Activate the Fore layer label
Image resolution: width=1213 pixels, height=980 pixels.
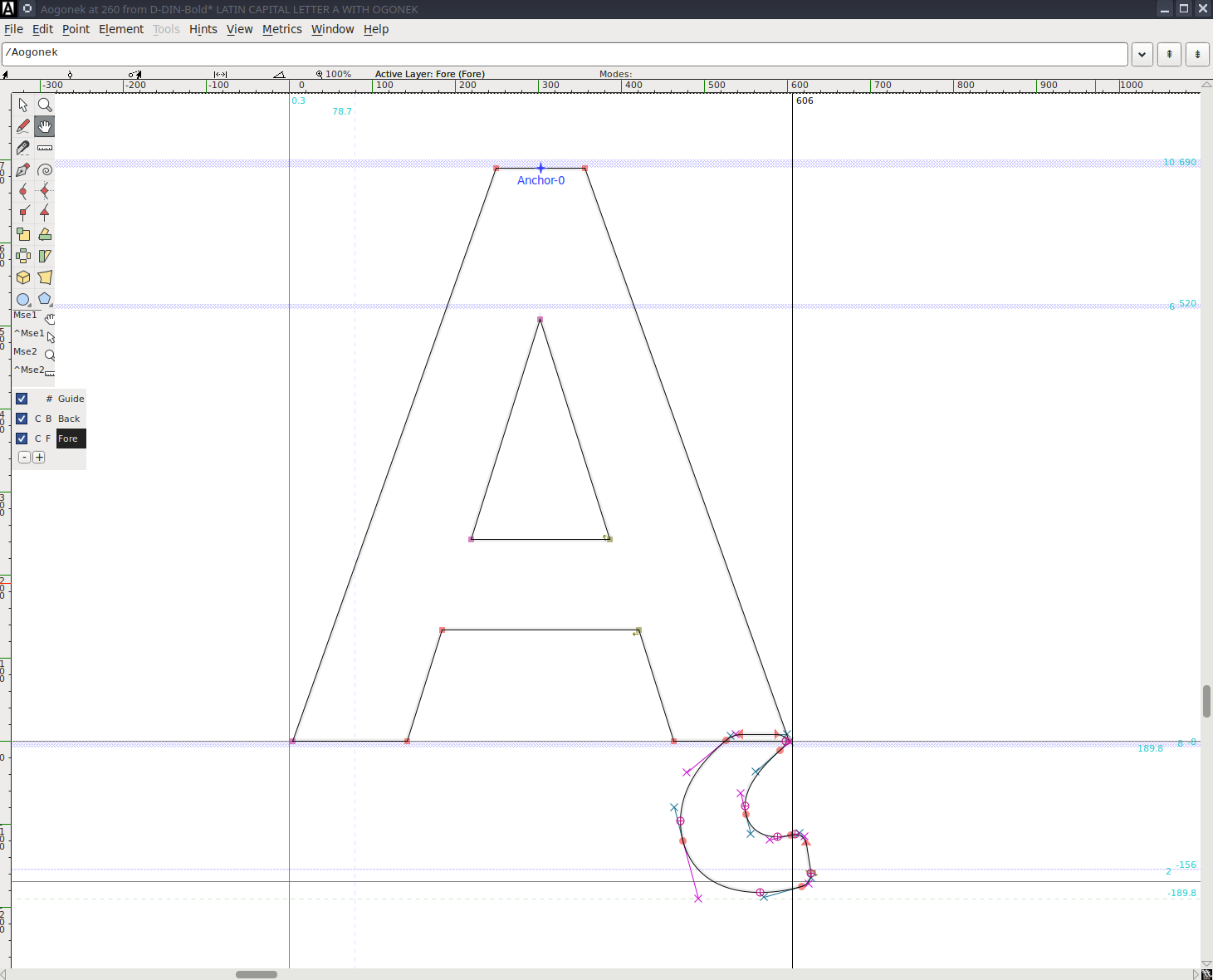pyautogui.click(x=70, y=438)
